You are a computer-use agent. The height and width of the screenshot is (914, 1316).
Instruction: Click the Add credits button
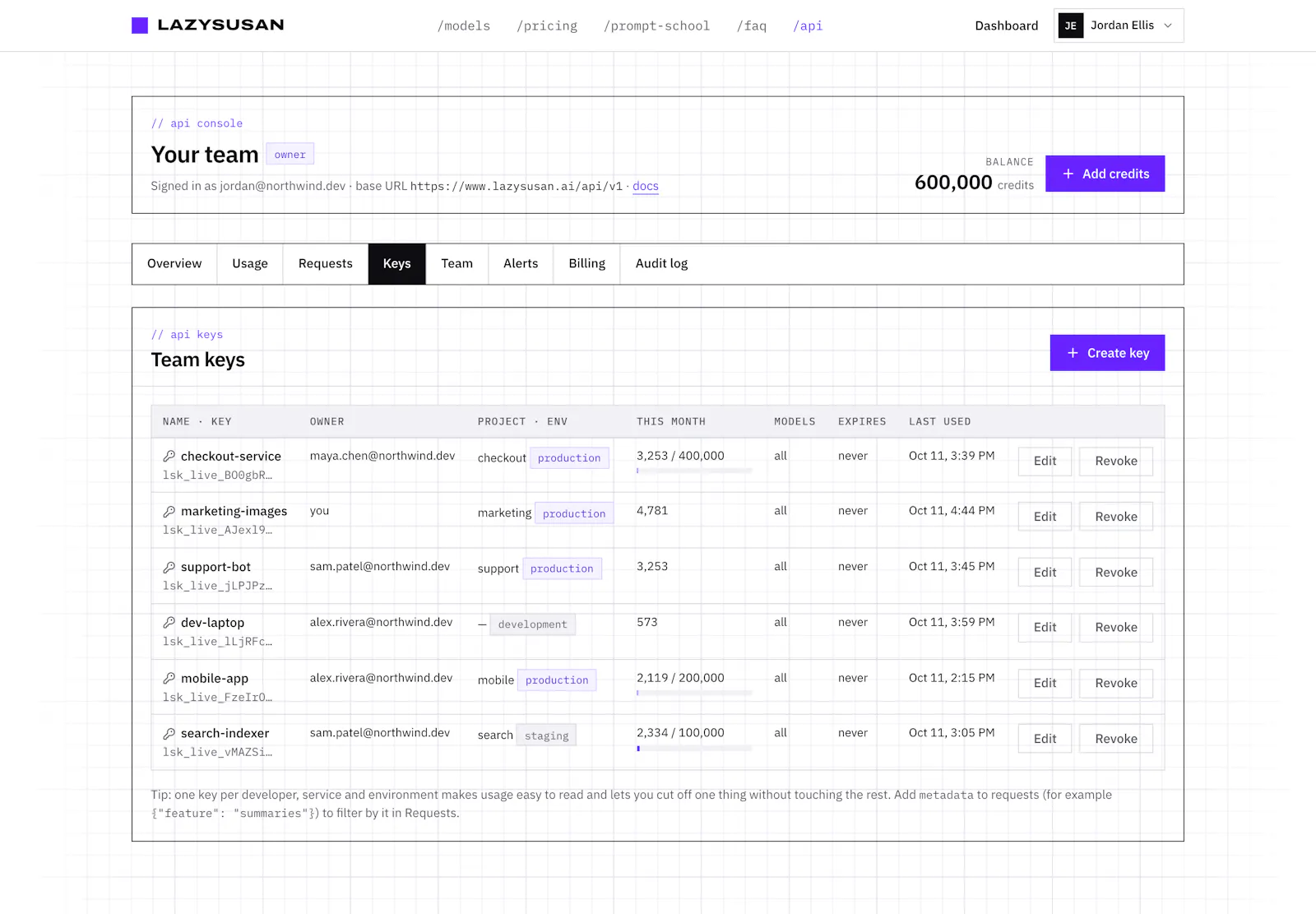(x=1105, y=174)
